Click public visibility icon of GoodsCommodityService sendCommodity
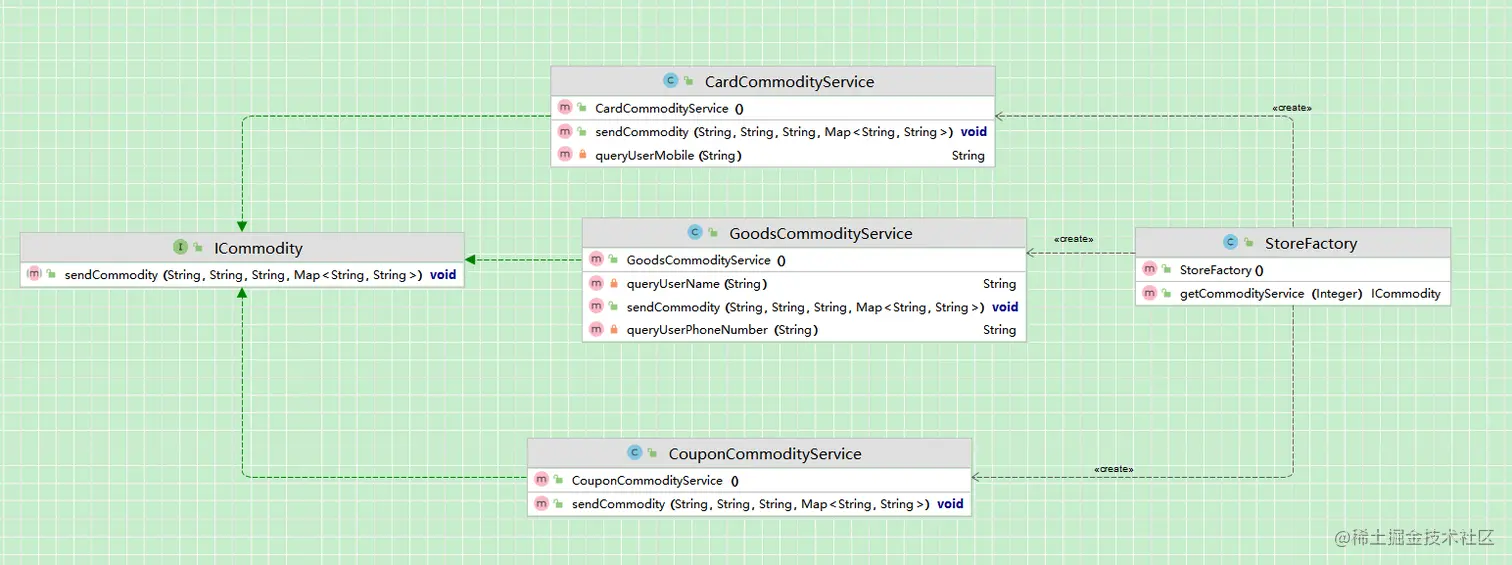Image resolution: width=1512 pixels, height=565 pixels. (613, 307)
